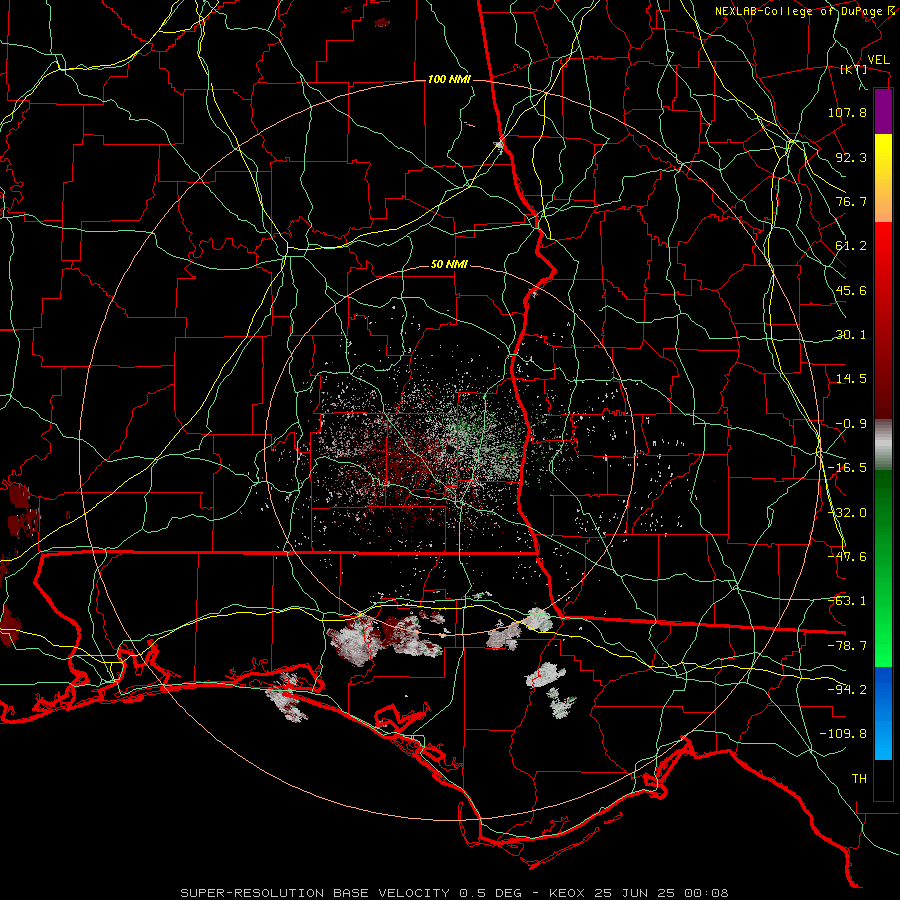Screen dimensions: 900x900
Task: Click the VEL legend title
Action: point(878,60)
